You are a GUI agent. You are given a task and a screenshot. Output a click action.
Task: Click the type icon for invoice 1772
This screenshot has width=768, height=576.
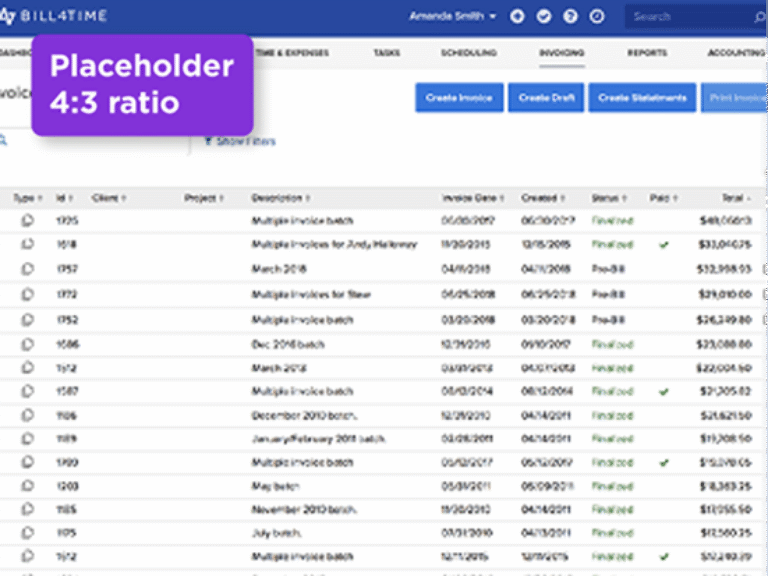pos(27,294)
